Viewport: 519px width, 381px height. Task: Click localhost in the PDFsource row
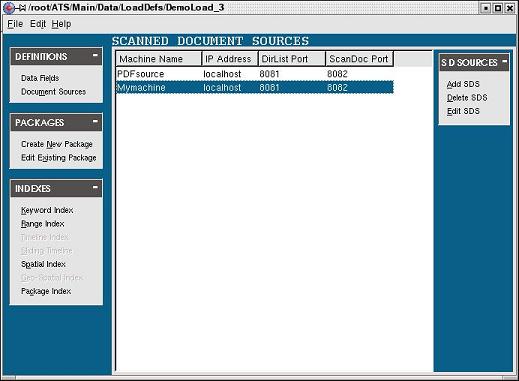(x=222, y=74)
